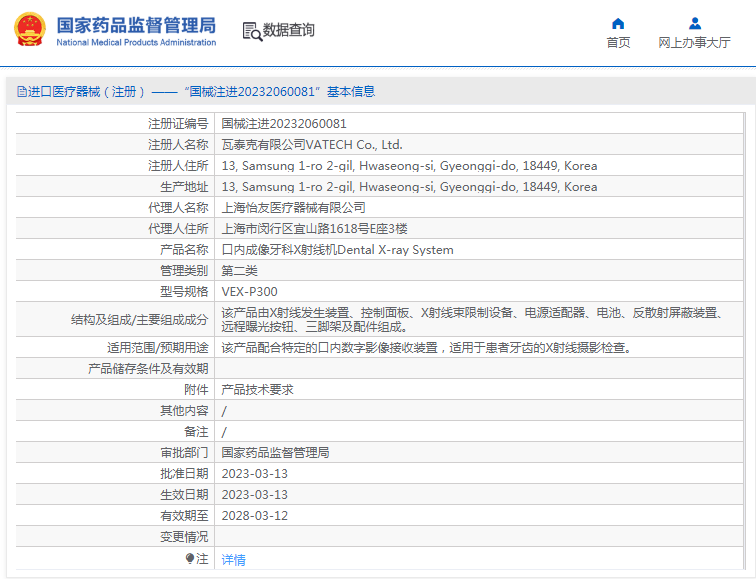Click the 产品技术要求 attachment entry
The height and width of the screenshot is (579, 756).
[x=257, y=390]
